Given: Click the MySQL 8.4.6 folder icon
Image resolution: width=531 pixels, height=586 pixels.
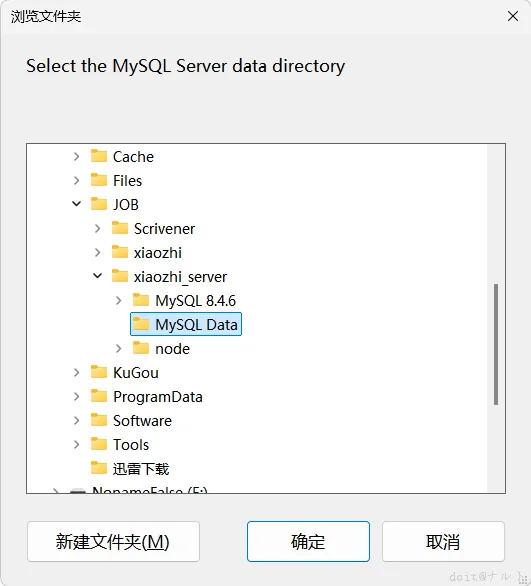Looking at the screenshot, I should (141, 300).
